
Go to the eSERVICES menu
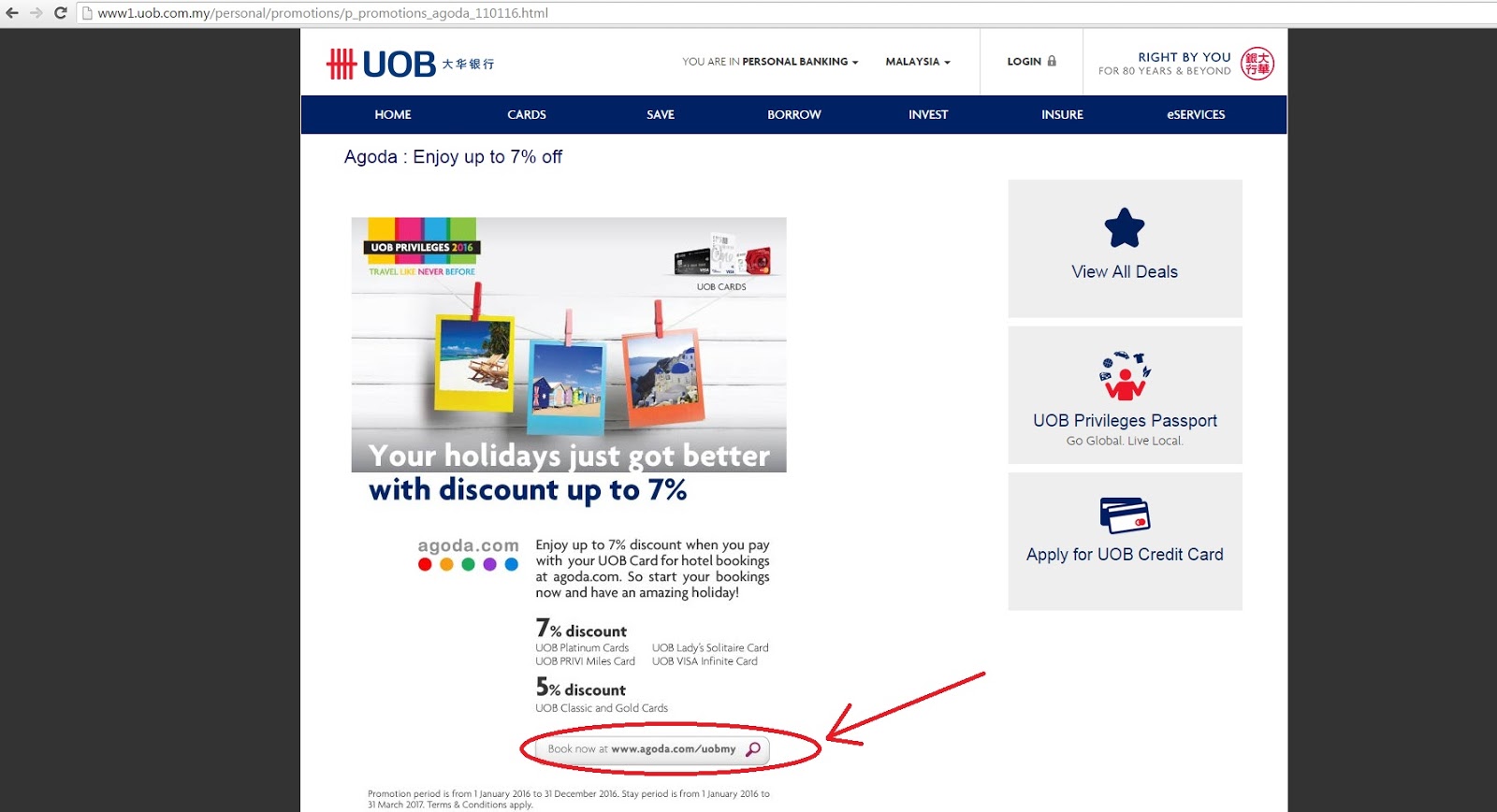(1196, 114)
